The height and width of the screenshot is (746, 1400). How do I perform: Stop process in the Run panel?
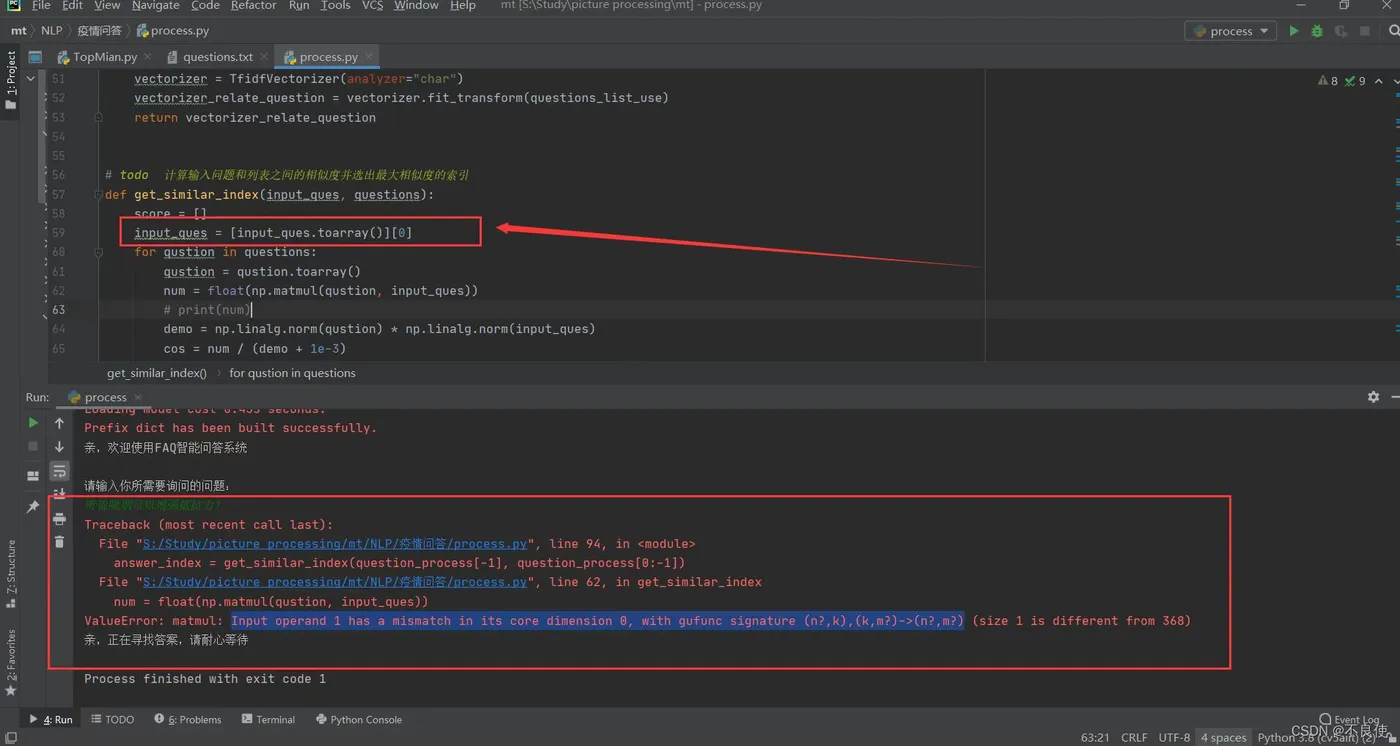[x=33, y=446]
